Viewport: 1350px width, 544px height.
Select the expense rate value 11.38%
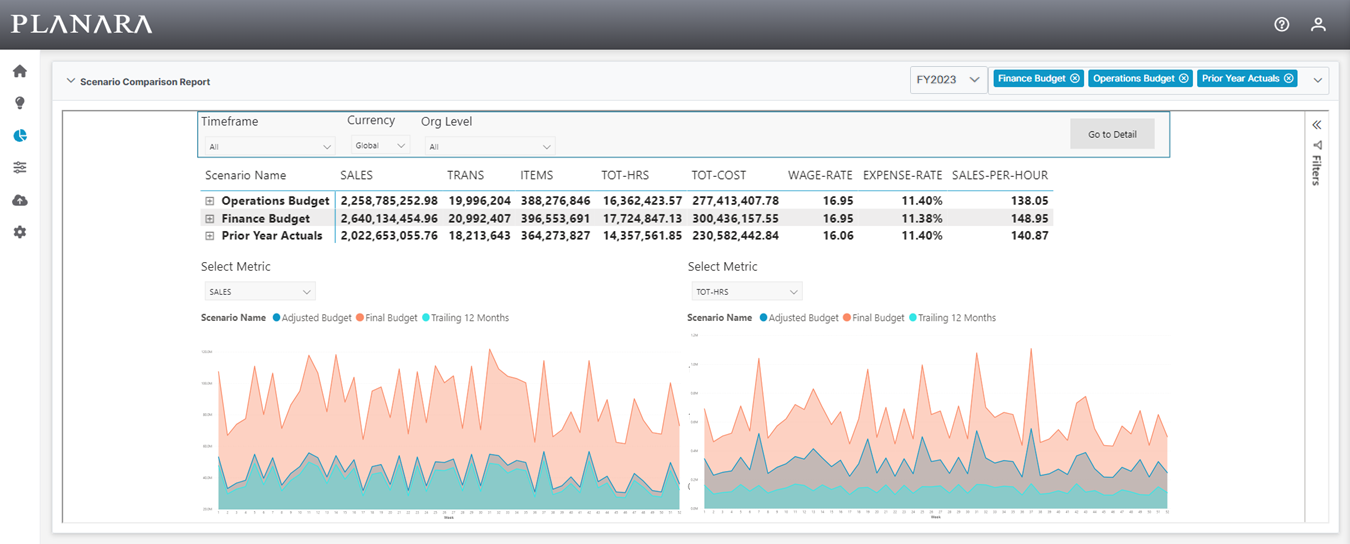tap(921, 218)
